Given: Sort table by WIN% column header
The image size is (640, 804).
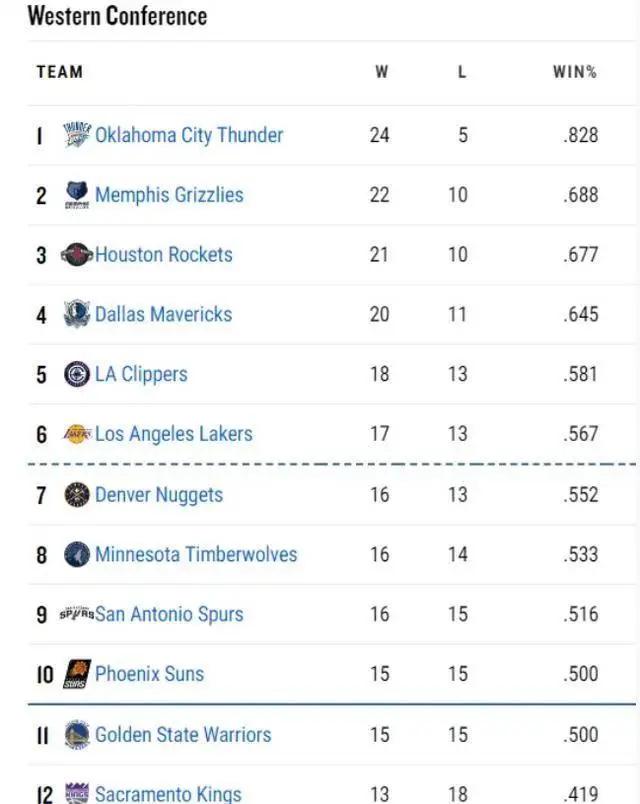Looking at the screenshot, I should [x=574, y=72].
